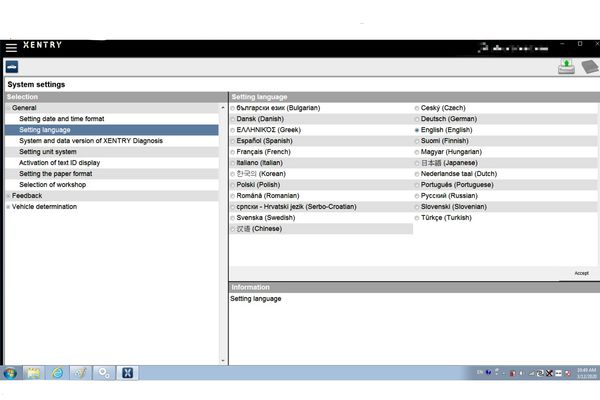Open Setting date and time format
The height and width of the screenshot is (400, 600).
tap(61, 119)
